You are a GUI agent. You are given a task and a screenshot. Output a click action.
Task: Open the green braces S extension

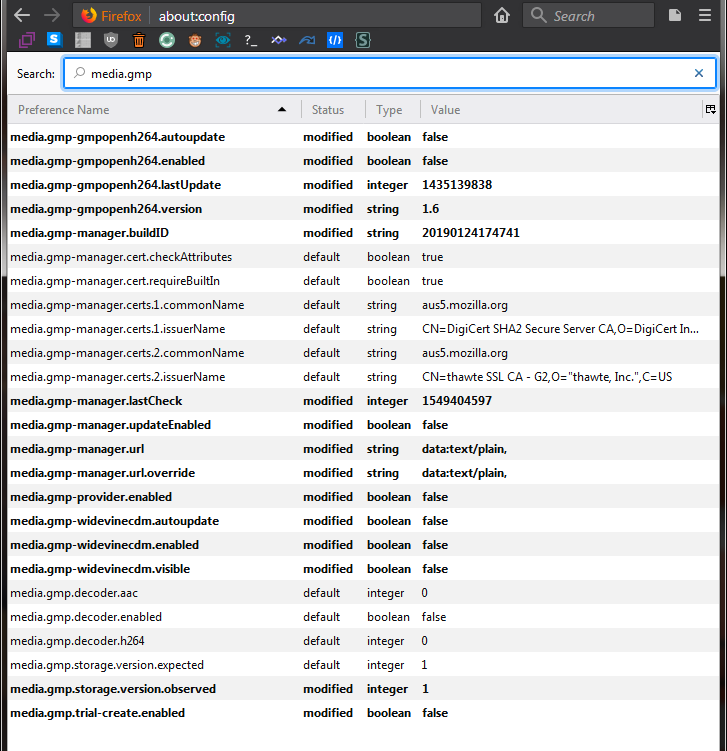363,40
